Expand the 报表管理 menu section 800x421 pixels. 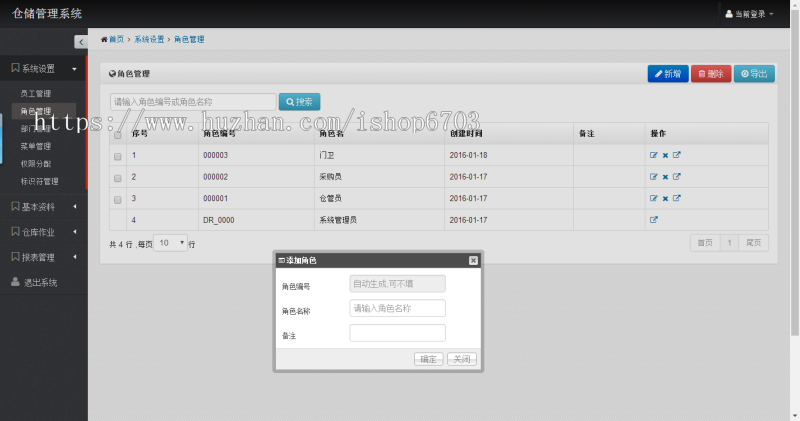tap(43, 257)
